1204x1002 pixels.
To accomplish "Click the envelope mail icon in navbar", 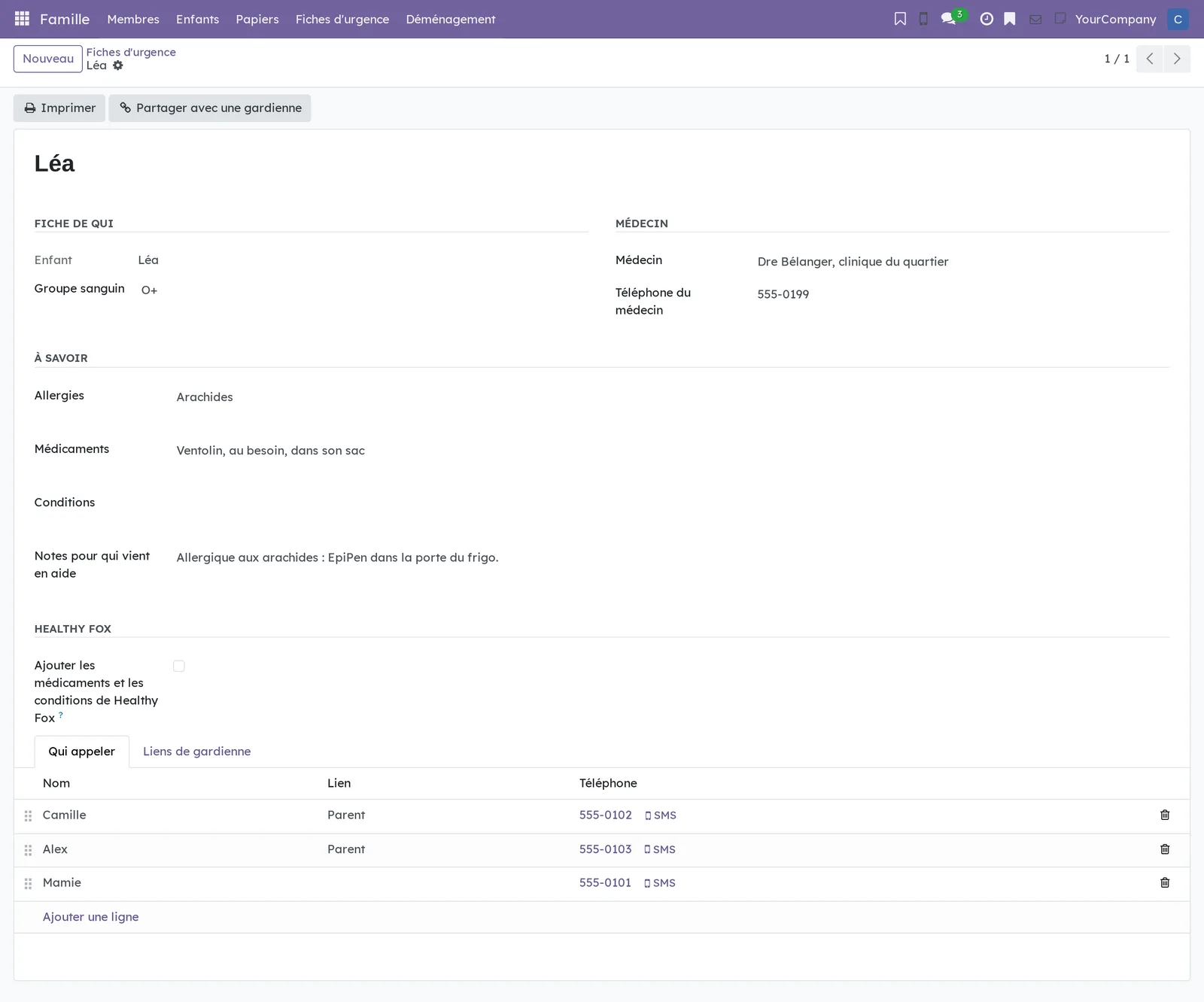I will tap(1035, 20).
